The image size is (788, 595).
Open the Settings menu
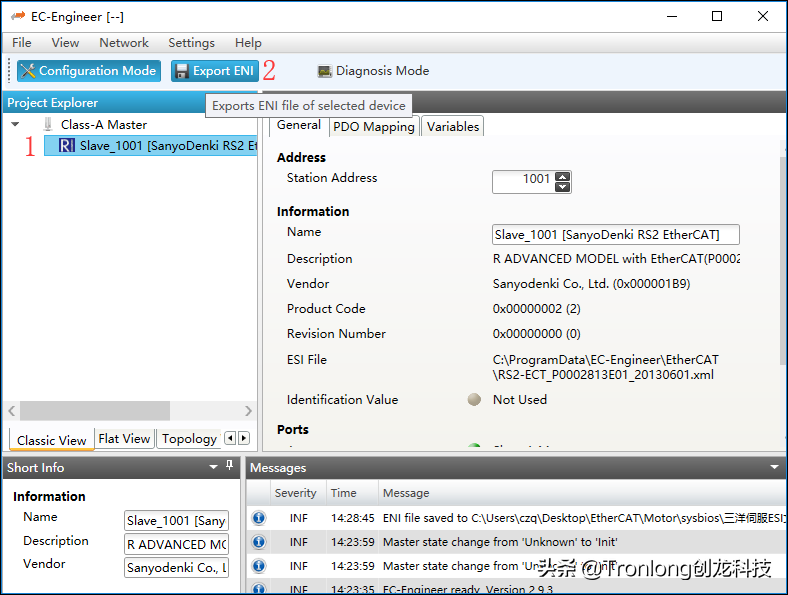pos(191,43)
